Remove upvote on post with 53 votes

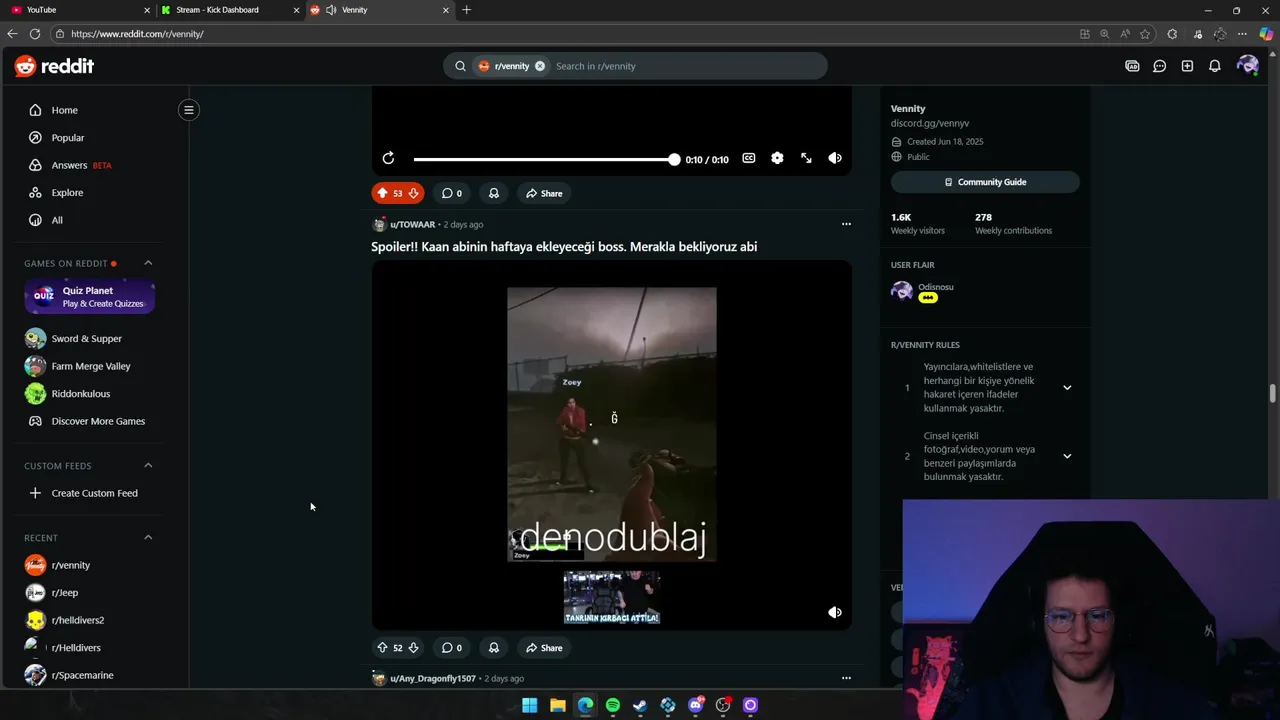tap(382, 193)
